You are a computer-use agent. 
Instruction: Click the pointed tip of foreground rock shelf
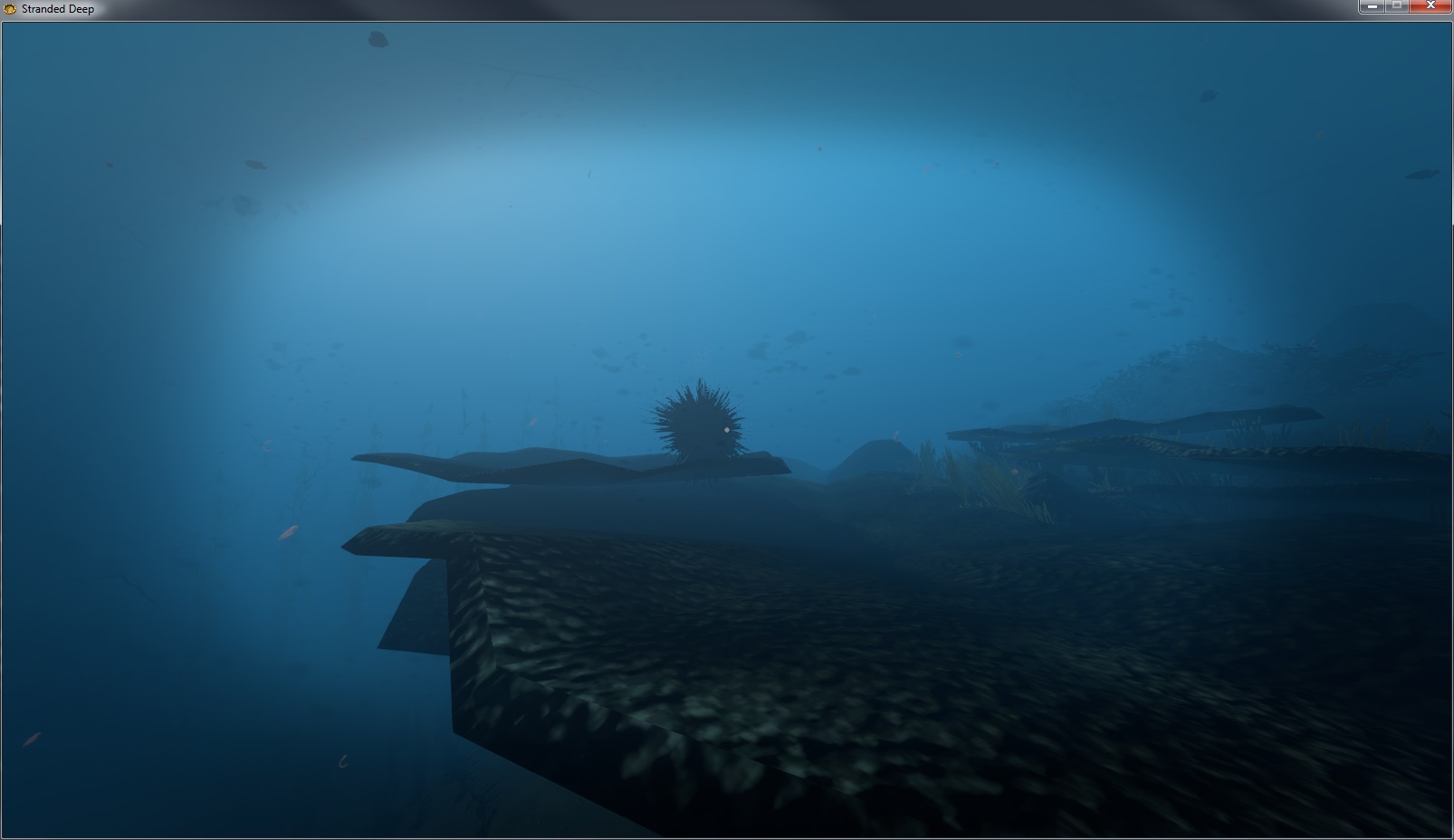click(349, 545)
